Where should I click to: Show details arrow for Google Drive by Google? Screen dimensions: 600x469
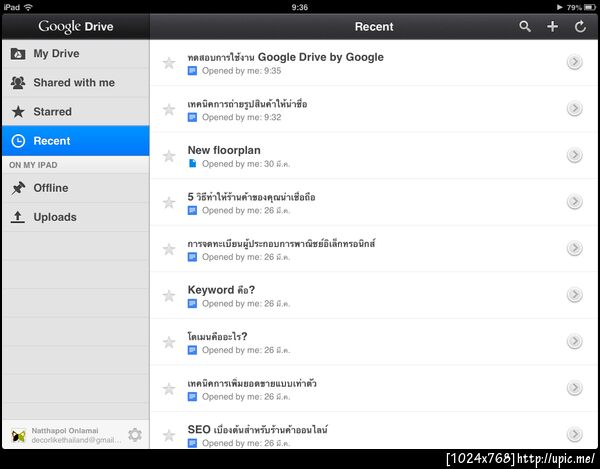[x=574, y=62]
